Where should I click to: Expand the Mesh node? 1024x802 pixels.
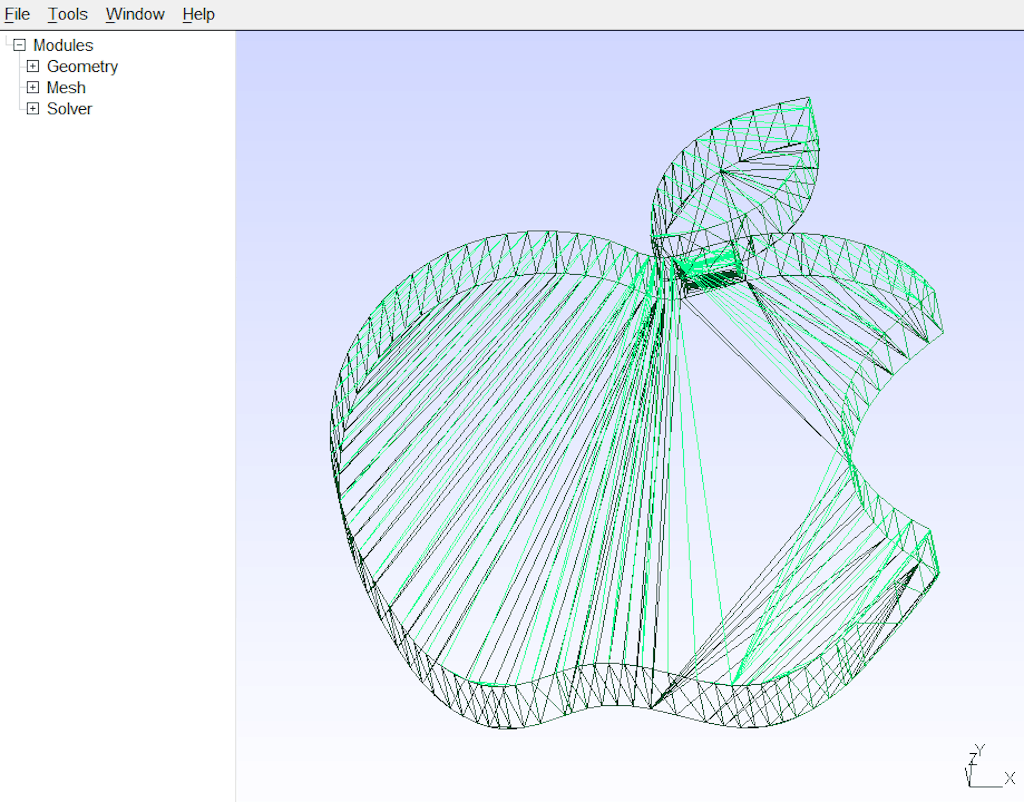[x=33, y=88]
